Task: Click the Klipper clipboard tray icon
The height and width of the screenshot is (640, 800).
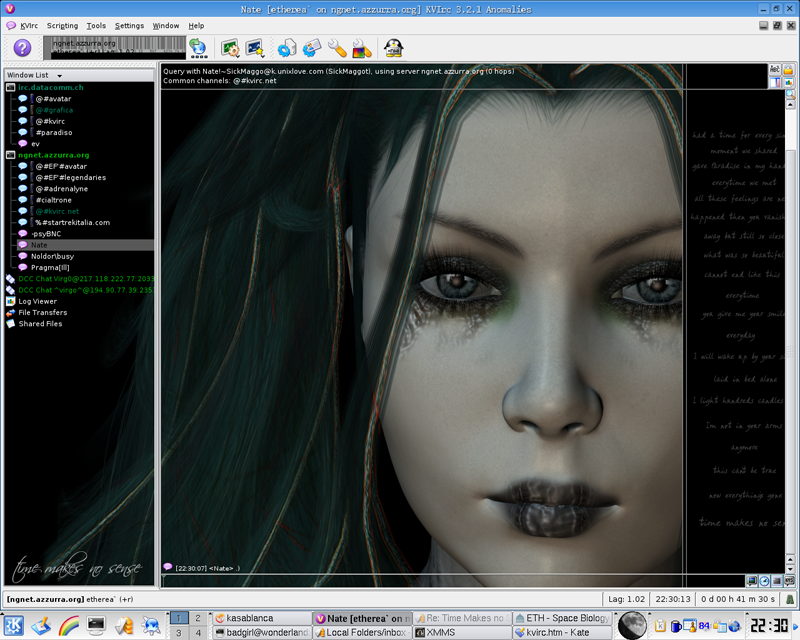Action: click(660, 625)
